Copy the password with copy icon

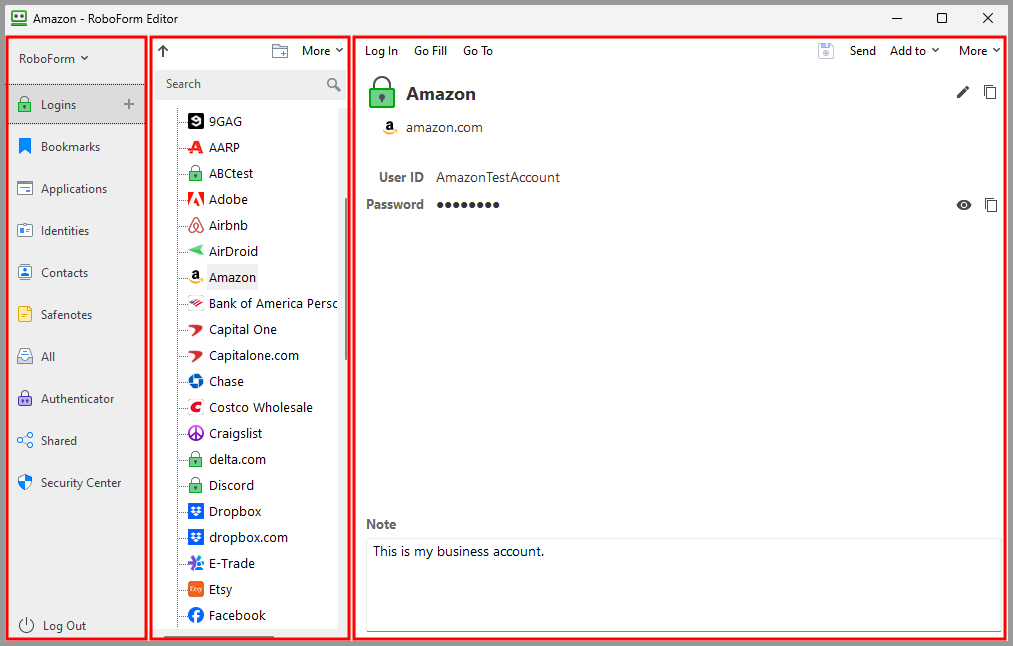point(990,205)
